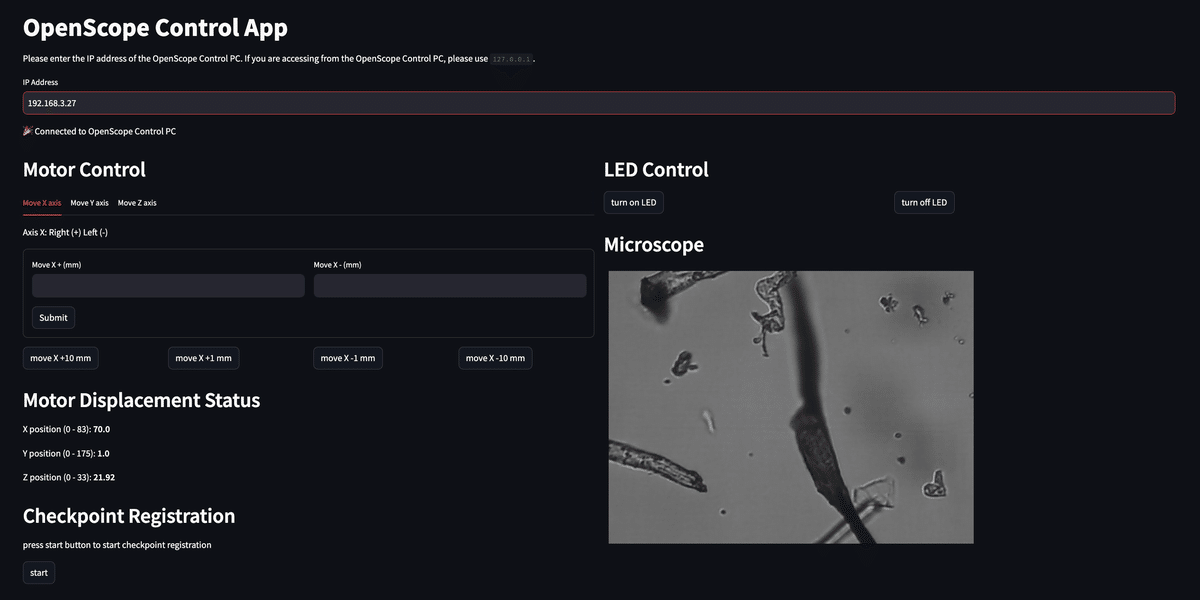1200x600 pixels.
Task: Click the 127.0.0.1 code snippet
Action: [512, 60]
